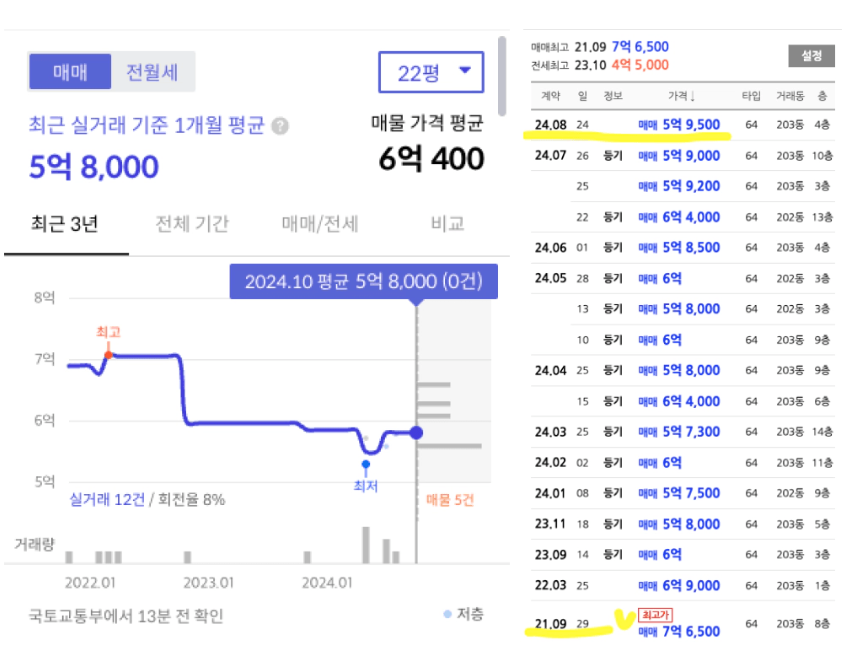Sort by 가격 column header
Screen dimensions: 854x668
pyautogui.click(x=681, y=96)
